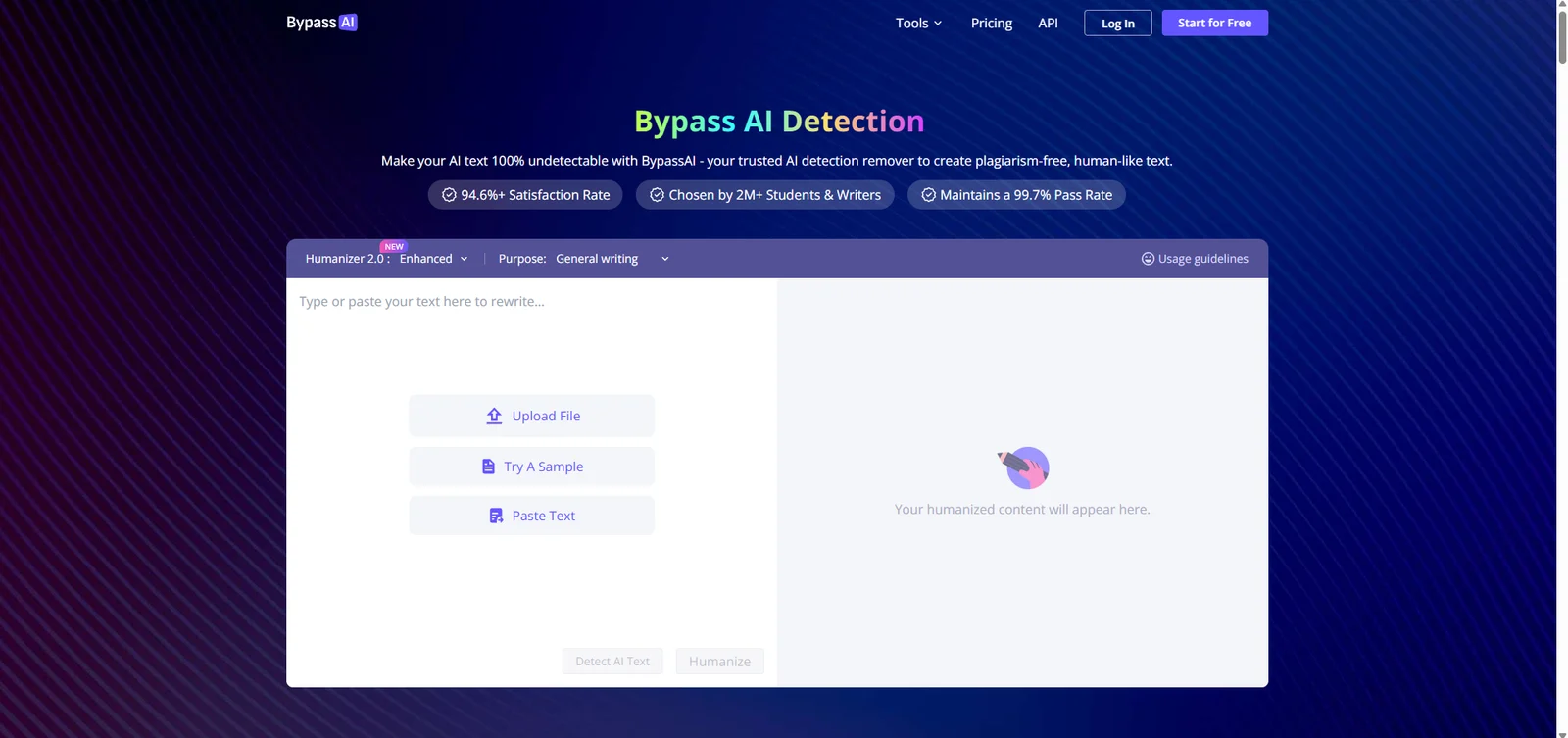Open the API page
This screenshot has height=738, width=1568.
pyautogui.click(x=1048, y=23)
